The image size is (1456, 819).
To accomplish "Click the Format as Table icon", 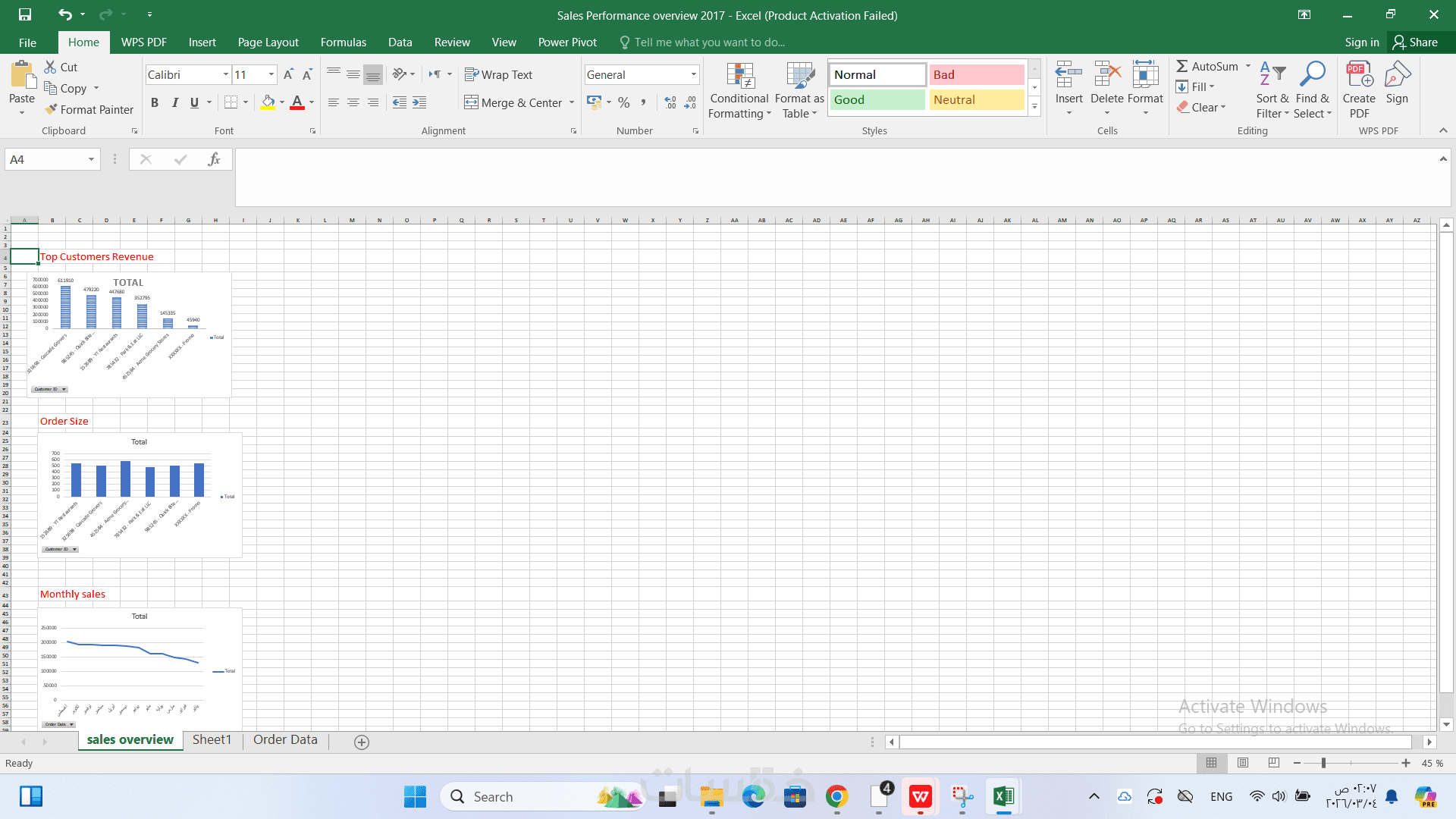I will tap(799, 76).
